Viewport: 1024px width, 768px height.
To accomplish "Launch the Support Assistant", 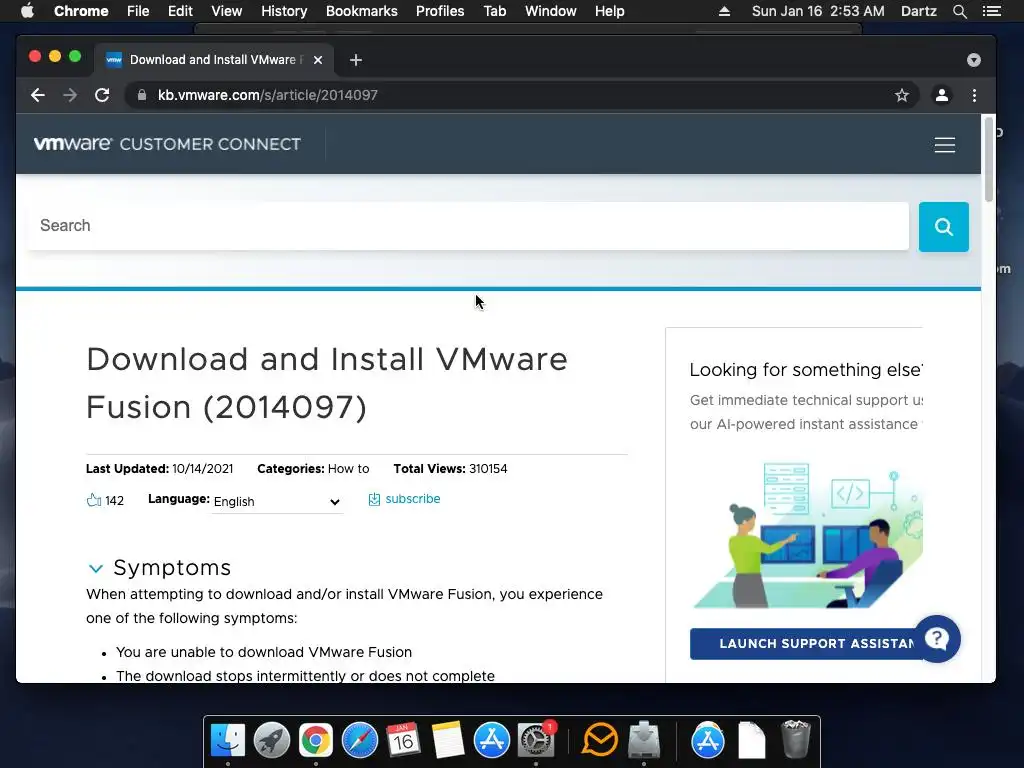I will coord(806,644).
